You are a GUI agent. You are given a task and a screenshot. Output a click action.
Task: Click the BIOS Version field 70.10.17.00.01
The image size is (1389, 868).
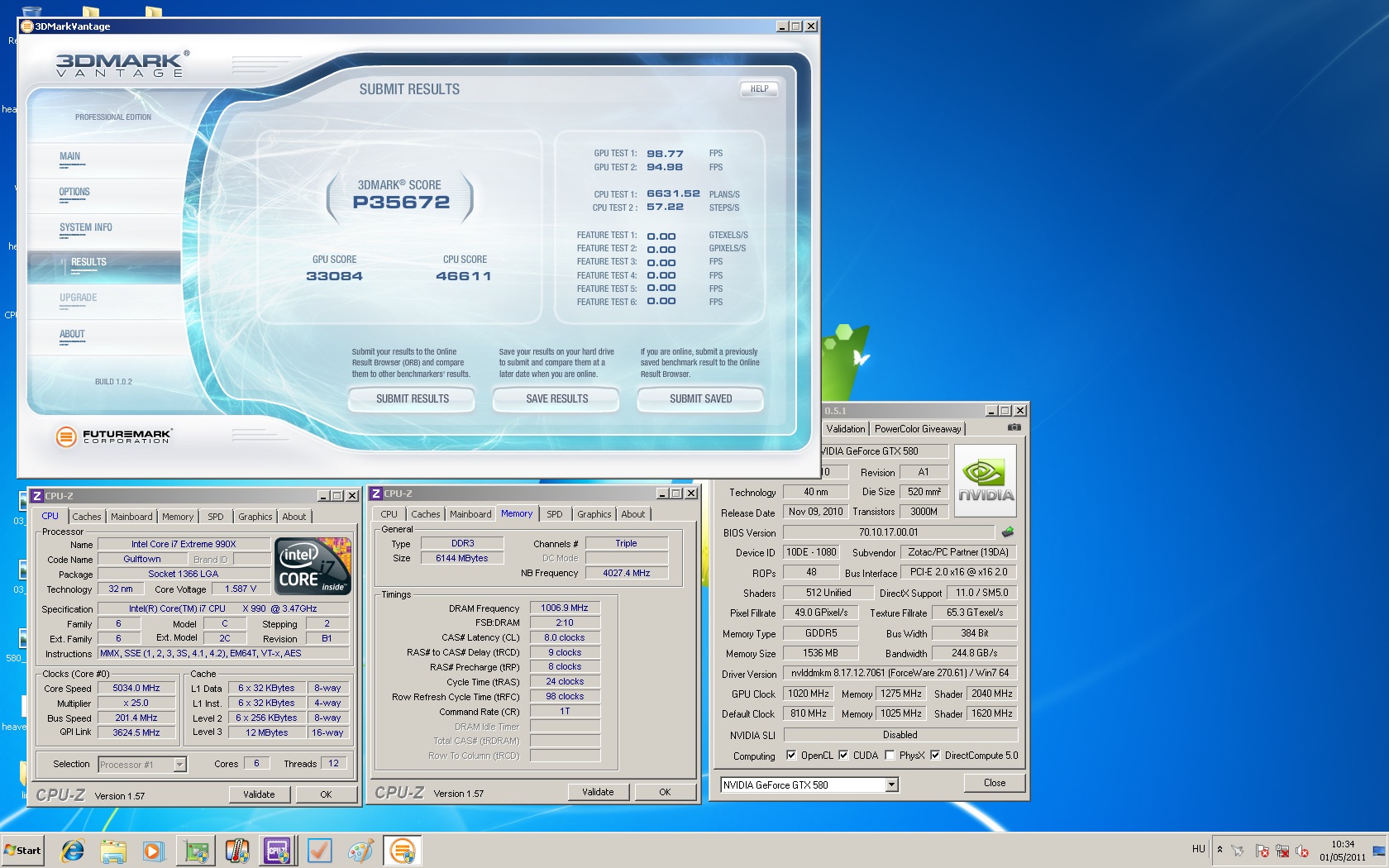tap(889, 532)
